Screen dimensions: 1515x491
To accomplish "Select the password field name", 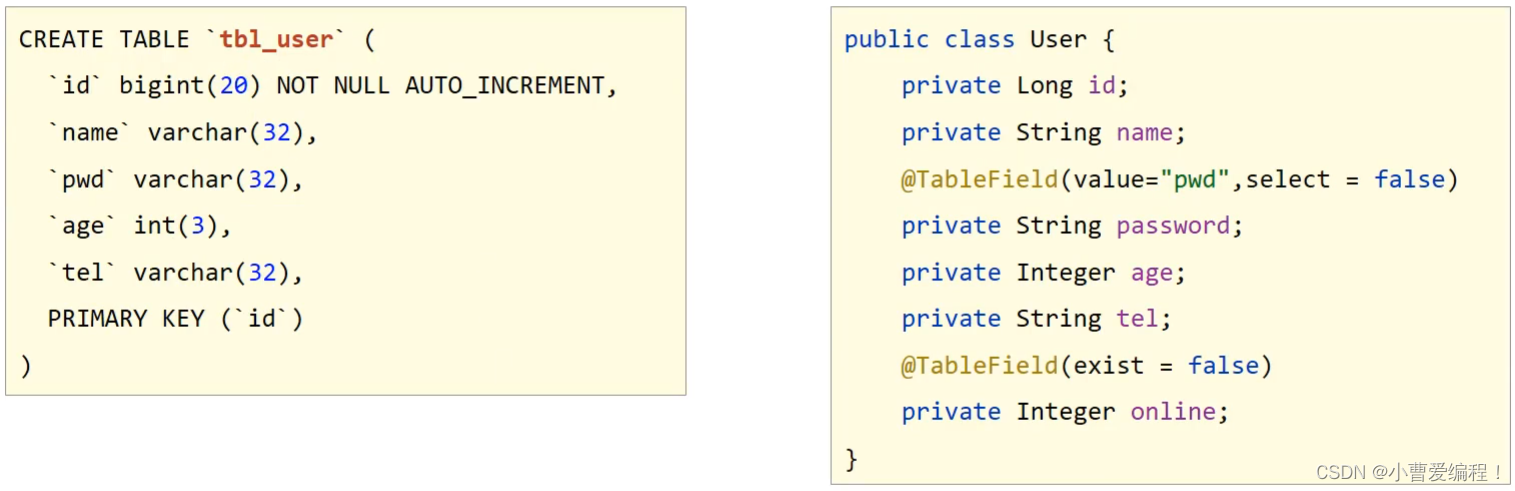I will click(x=1173, y=226).
